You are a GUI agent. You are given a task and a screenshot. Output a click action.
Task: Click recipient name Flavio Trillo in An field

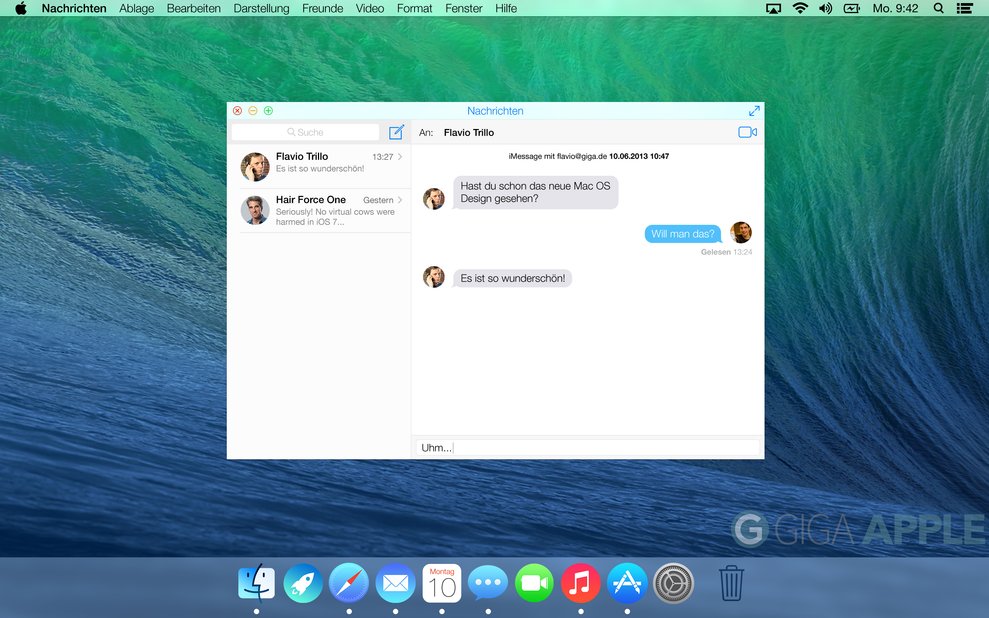(x=469, y=132)
